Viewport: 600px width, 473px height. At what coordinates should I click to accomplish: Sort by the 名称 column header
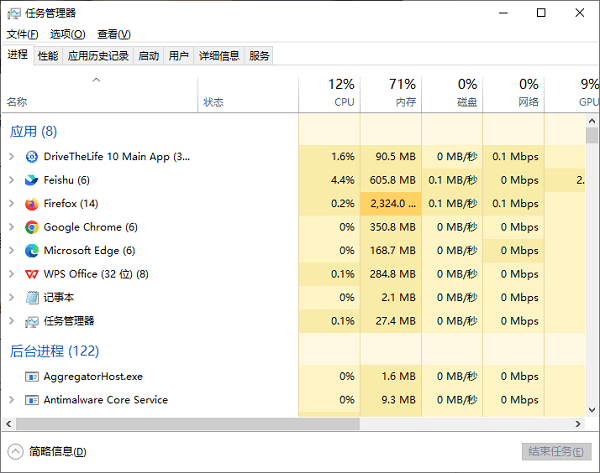tap(99, 95)
